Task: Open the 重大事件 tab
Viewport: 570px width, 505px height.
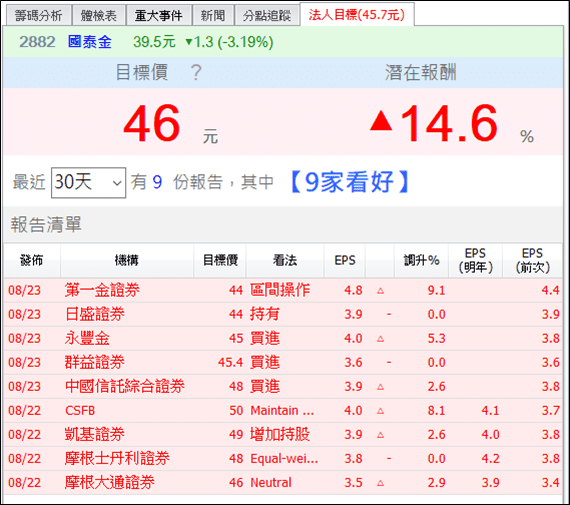Action: [x=158, y=15]
